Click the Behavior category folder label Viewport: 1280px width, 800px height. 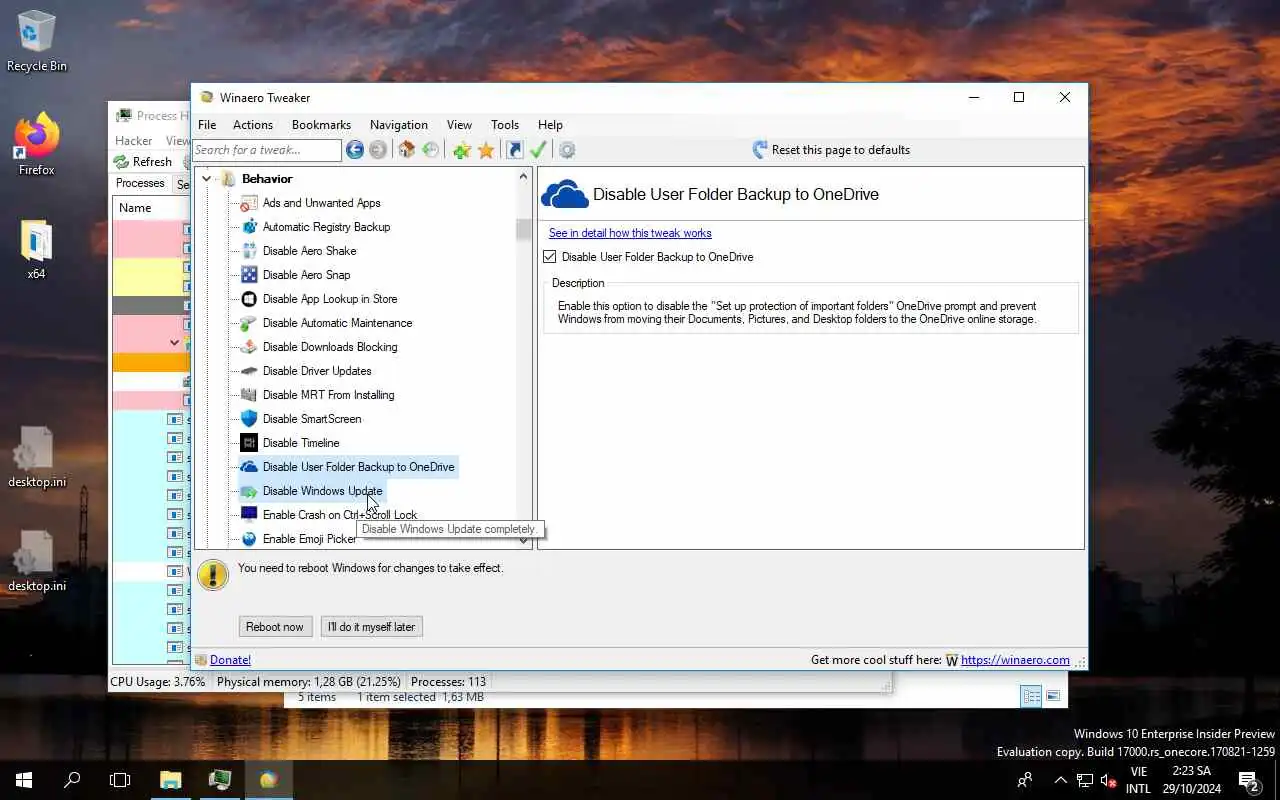click(x=267, y=179)
